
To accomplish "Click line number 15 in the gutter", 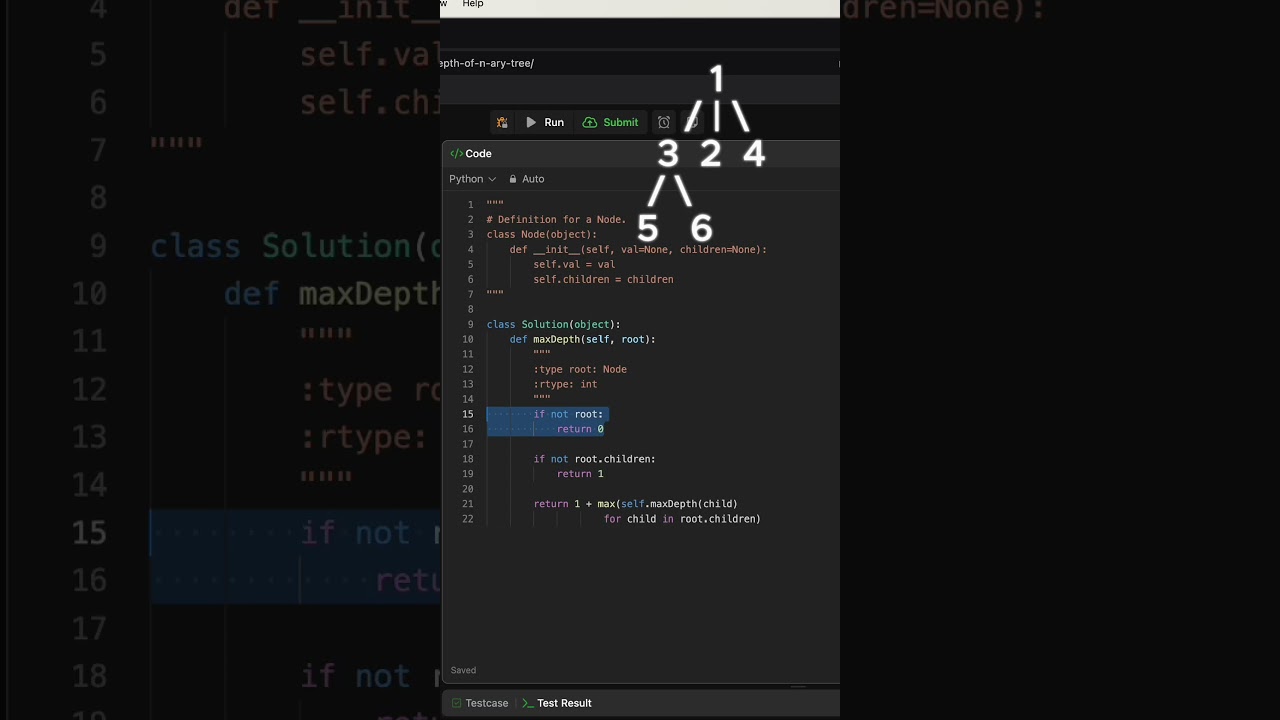I will (467, 414).
